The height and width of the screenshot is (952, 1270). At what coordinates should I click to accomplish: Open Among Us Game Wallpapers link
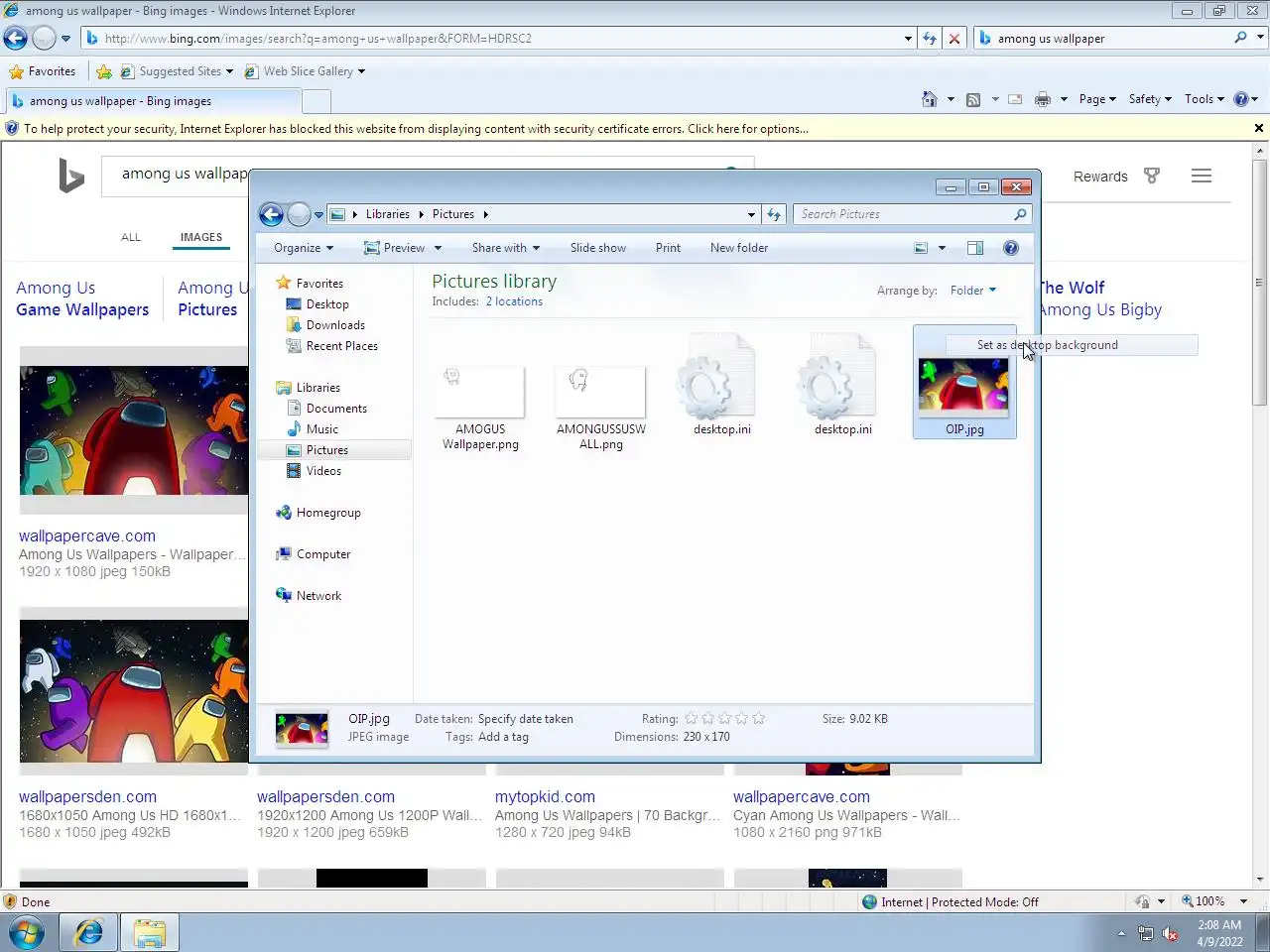pyautogui.click(x=82, y=298)
